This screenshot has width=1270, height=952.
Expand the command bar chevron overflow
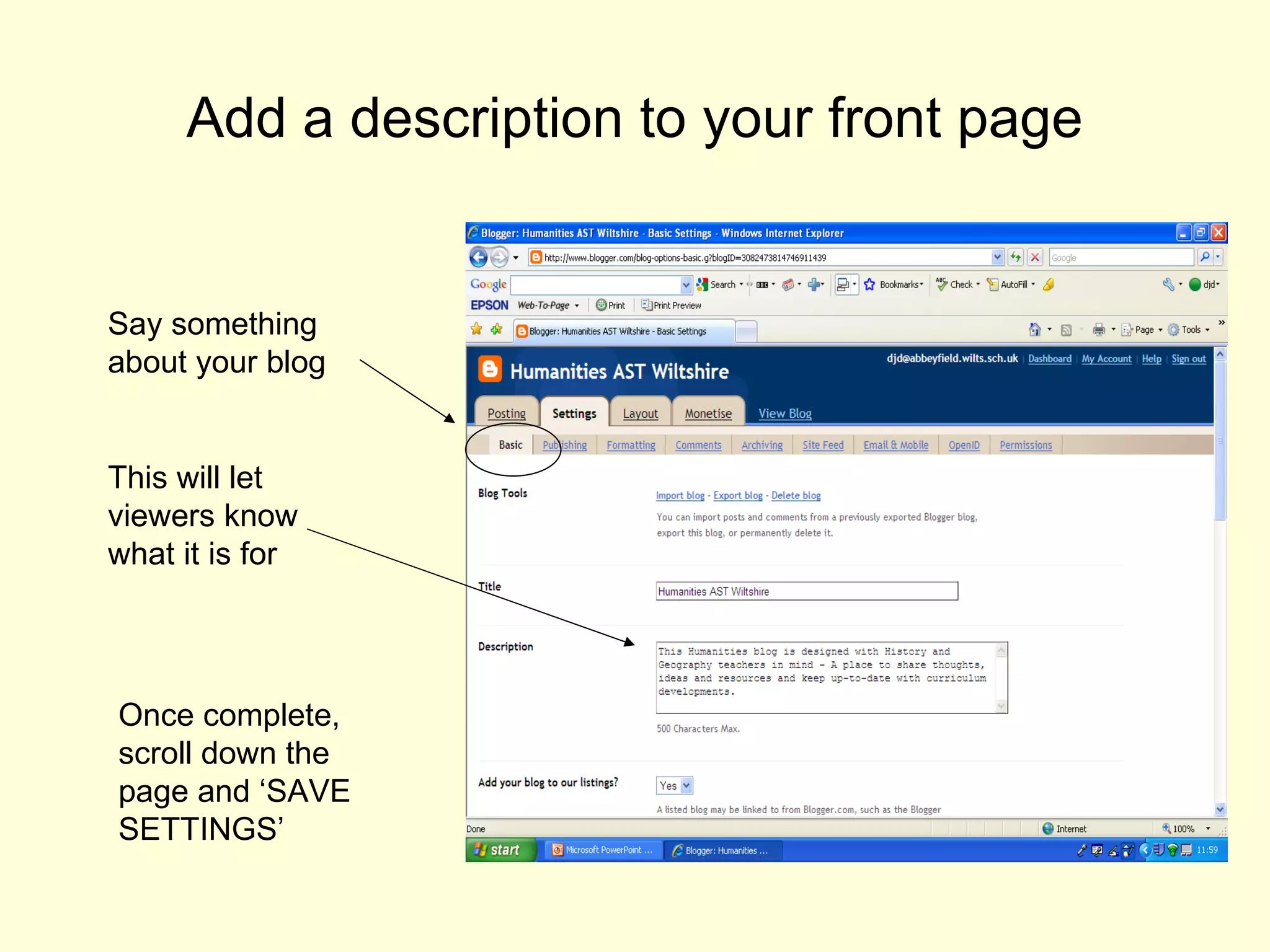pos(1221,323)
